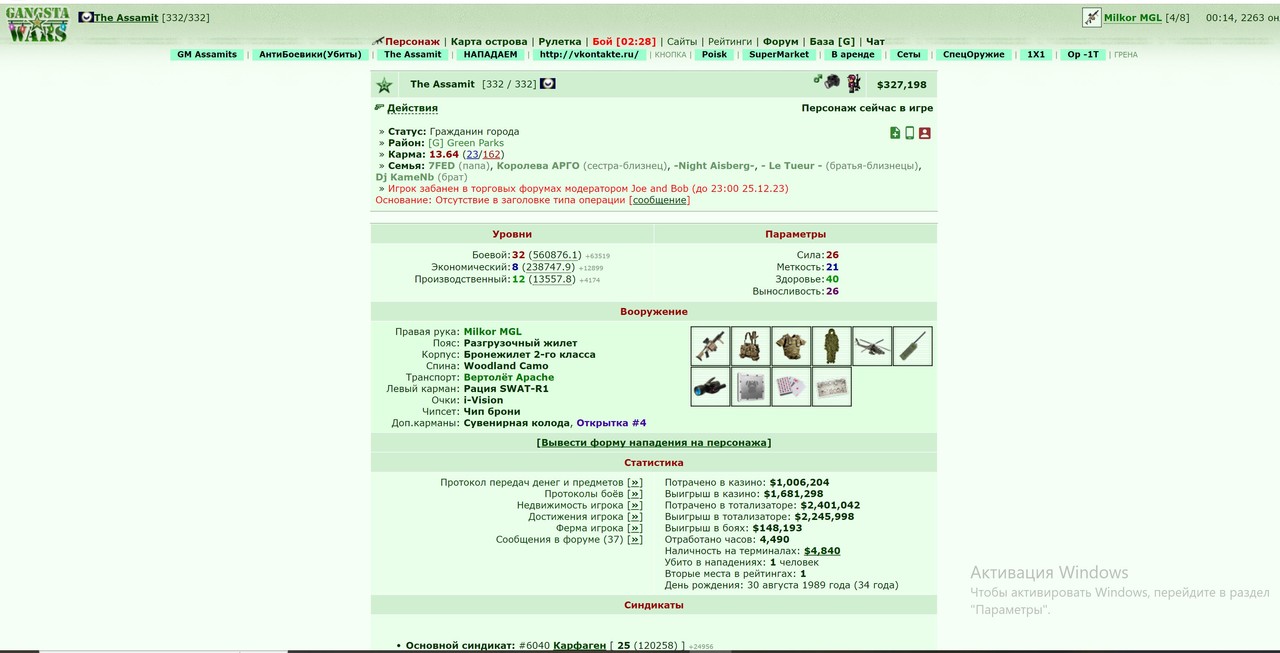Open the Milkor MGL link in Вооружение list
The image size is (1280, 653).
(492, 332)
